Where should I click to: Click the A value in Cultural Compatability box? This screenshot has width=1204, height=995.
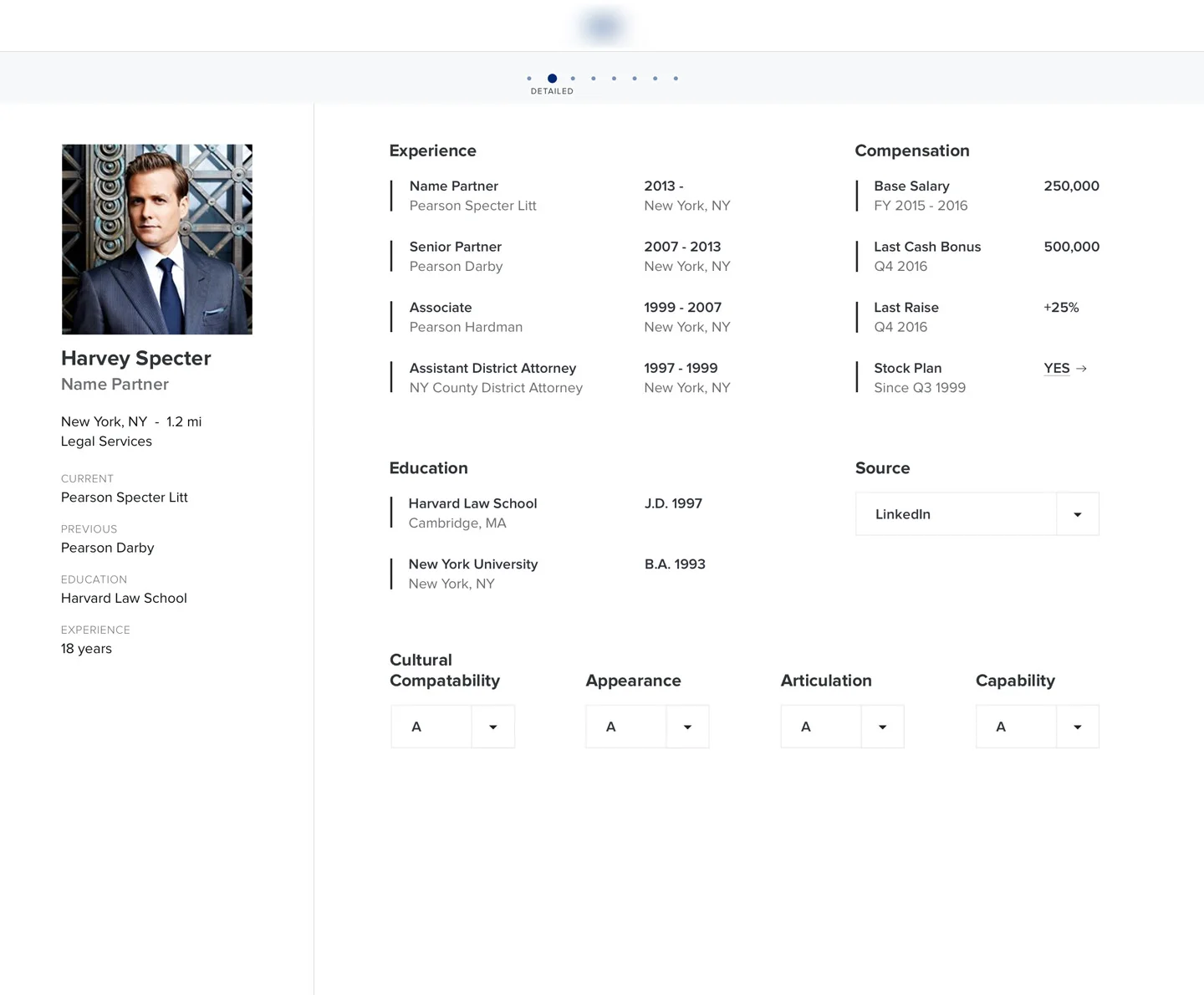(416, 727)
